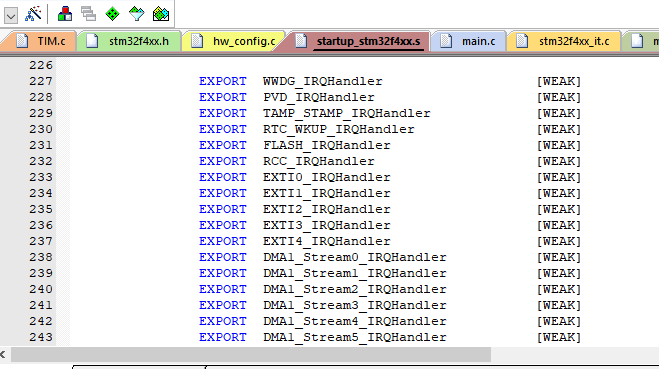The height and width of the screenshot is (369, 659).
Task: Click the [WEAK] attribute on line 231
Action: click(559, 145)
